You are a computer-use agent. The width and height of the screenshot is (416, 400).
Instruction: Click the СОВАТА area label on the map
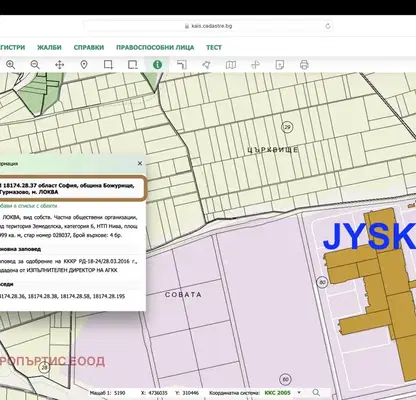tap(183, 295)
